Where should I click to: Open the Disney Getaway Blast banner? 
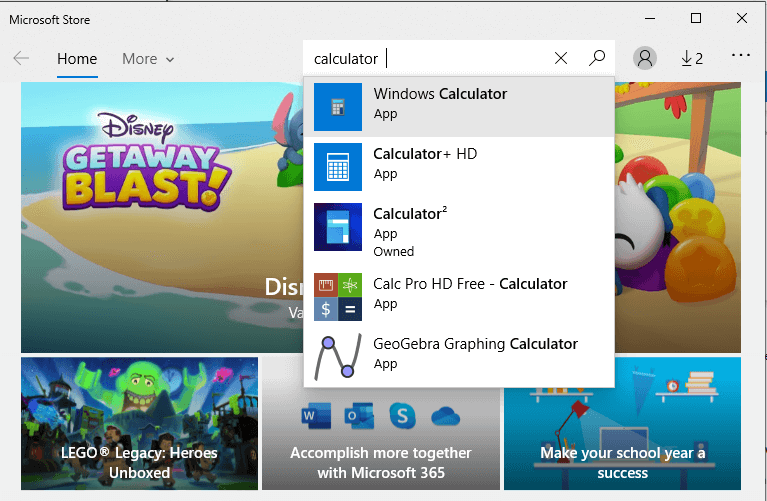[161, 217]
